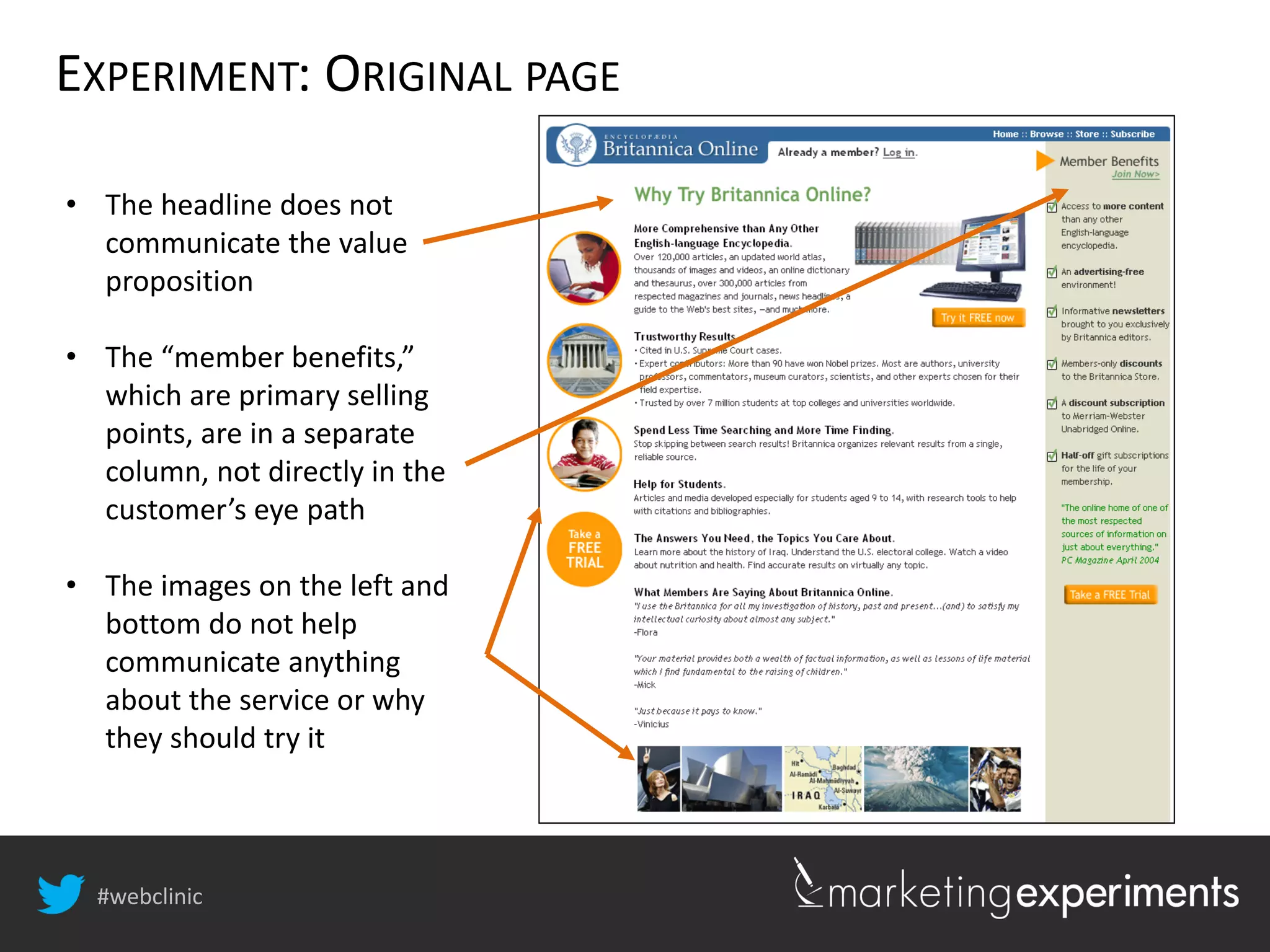Click the 'Help for Students' heading
Screen dimensions: 1270x952
click(679, 484)
